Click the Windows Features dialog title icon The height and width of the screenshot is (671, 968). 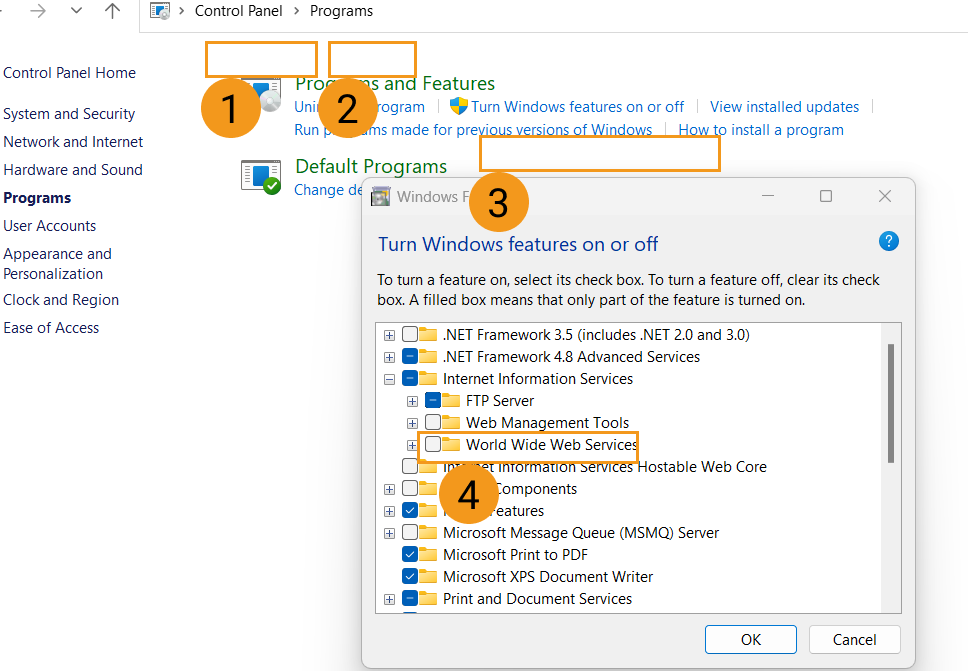[x=381, y=196]
